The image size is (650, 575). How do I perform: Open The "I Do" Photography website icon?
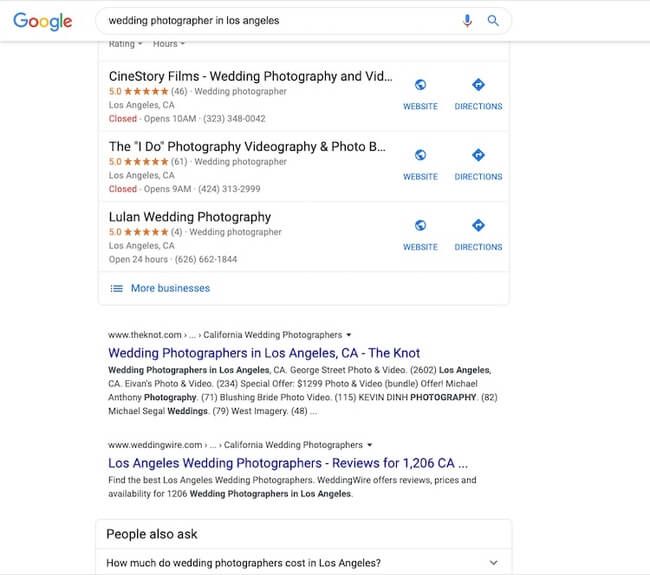pyautogui.click(x=420, y=156)
